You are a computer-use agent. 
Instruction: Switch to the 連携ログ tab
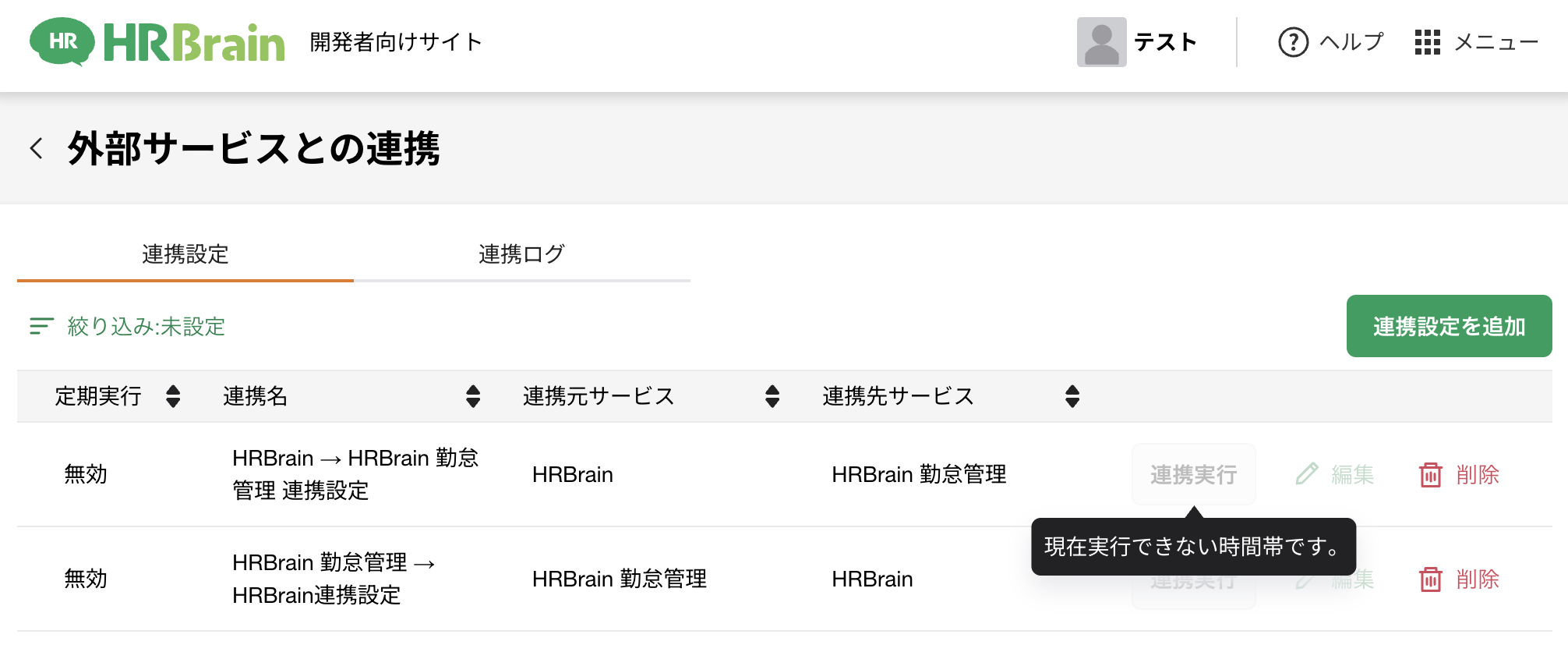coord(521,254)
